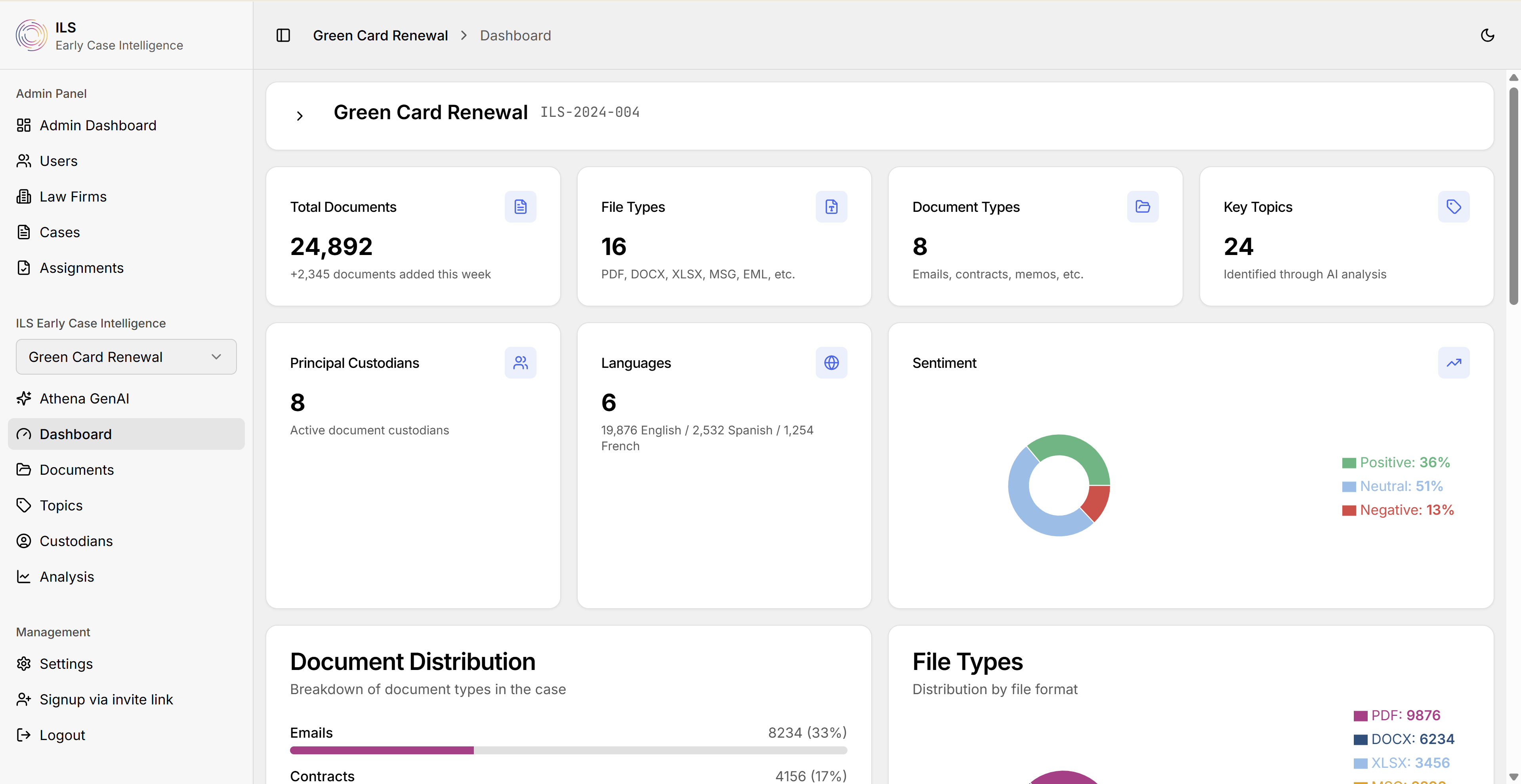
Task: Click the Logout arrow icon
Action: (x=24, y=735)
